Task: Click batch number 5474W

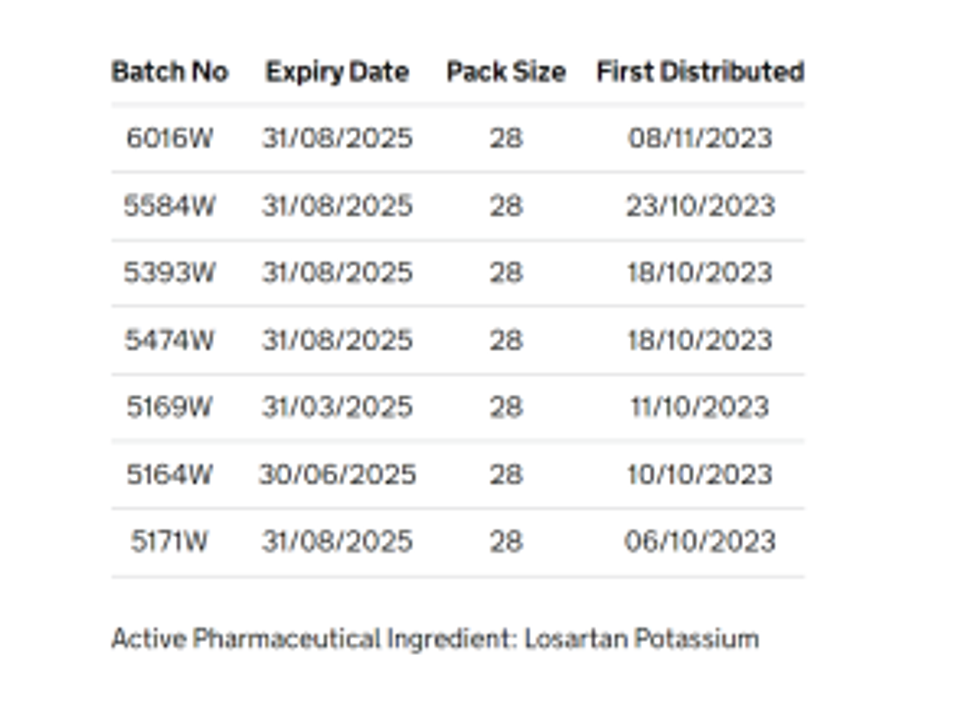Action: (x=169, y=340)
